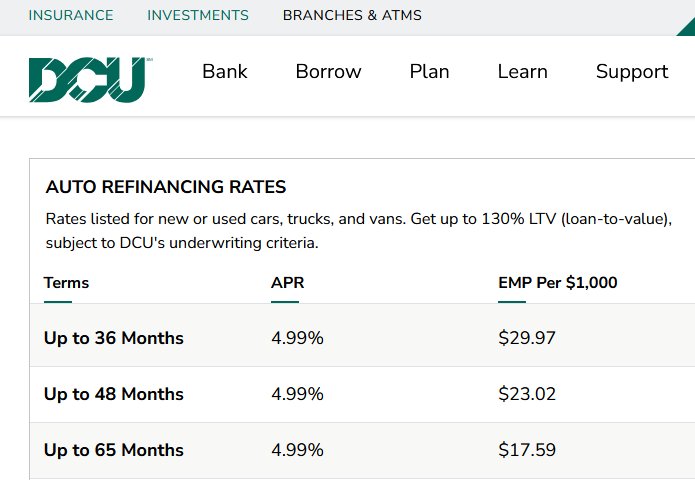Viewport: 695px width, 480px height.
Task: Go to Branches & ATMs
Action: pos(352,15)
